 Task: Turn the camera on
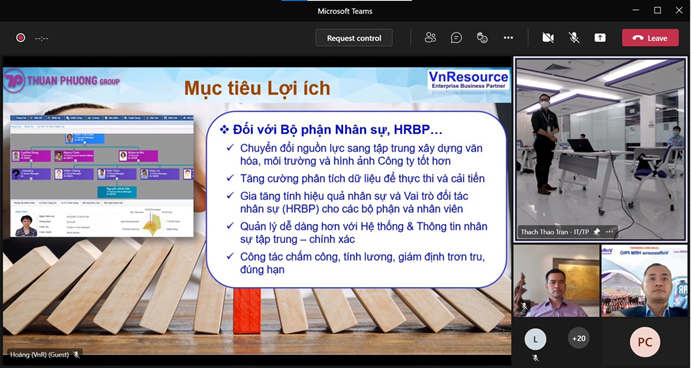pos(548,38)
